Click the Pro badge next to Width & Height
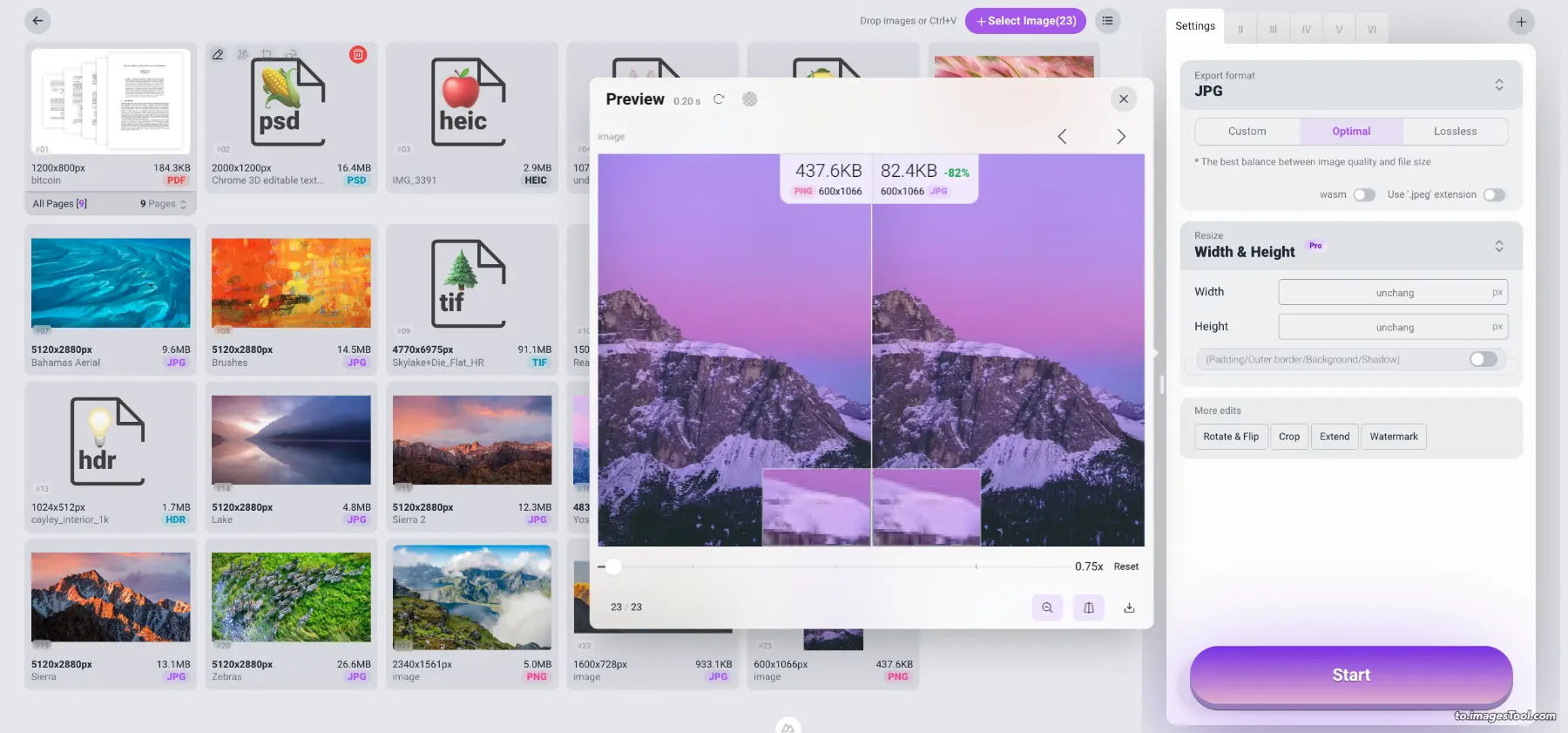The width and height of the screenshot is (1568, 733). click(1315, 246)
